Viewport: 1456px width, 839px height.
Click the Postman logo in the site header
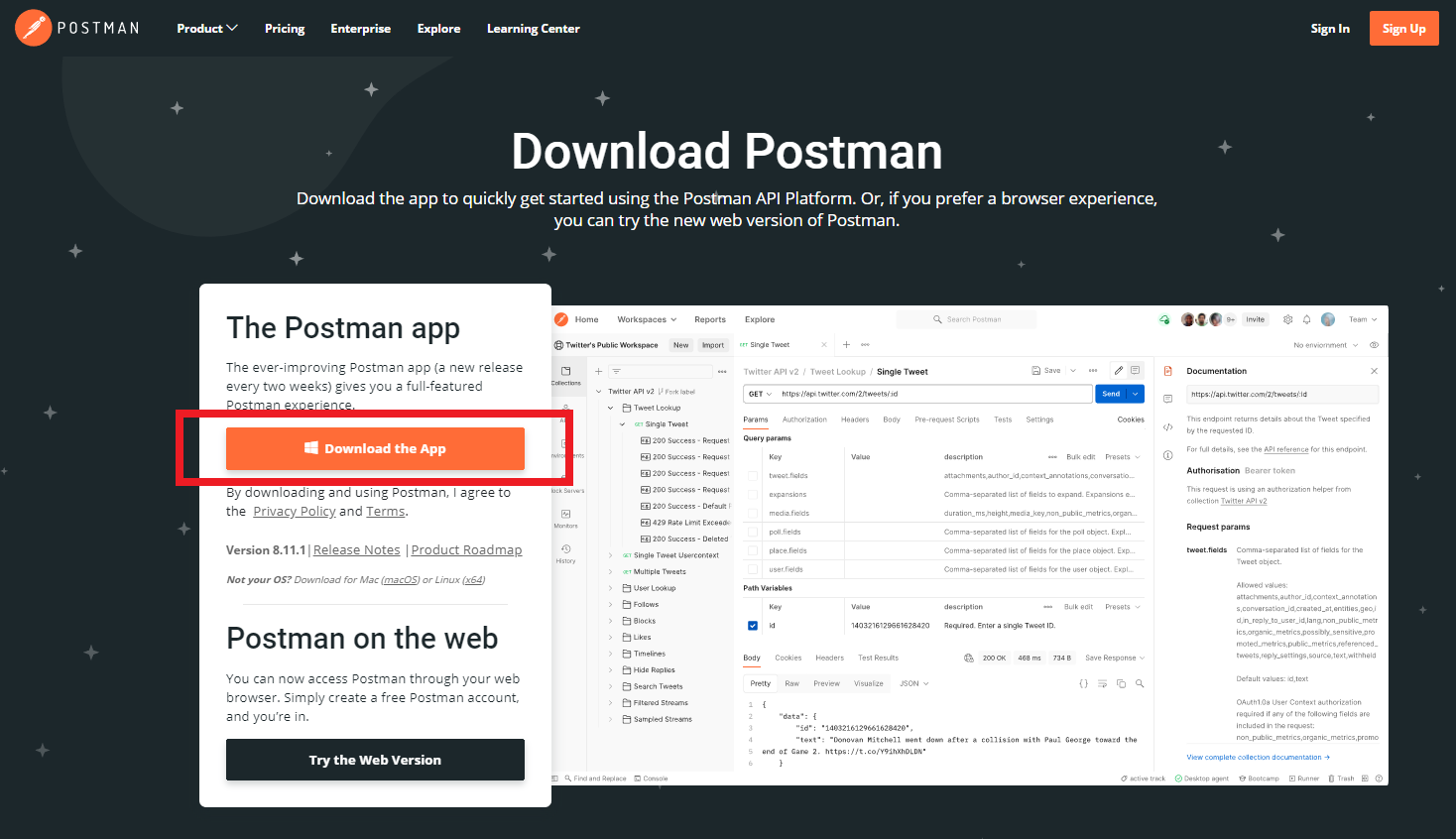point(77,28)
